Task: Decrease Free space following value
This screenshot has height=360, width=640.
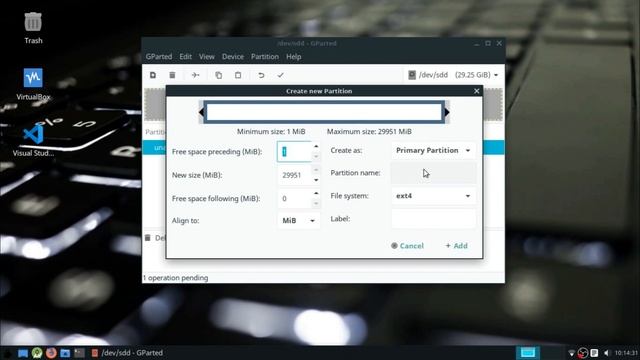Action: point(316,203)
